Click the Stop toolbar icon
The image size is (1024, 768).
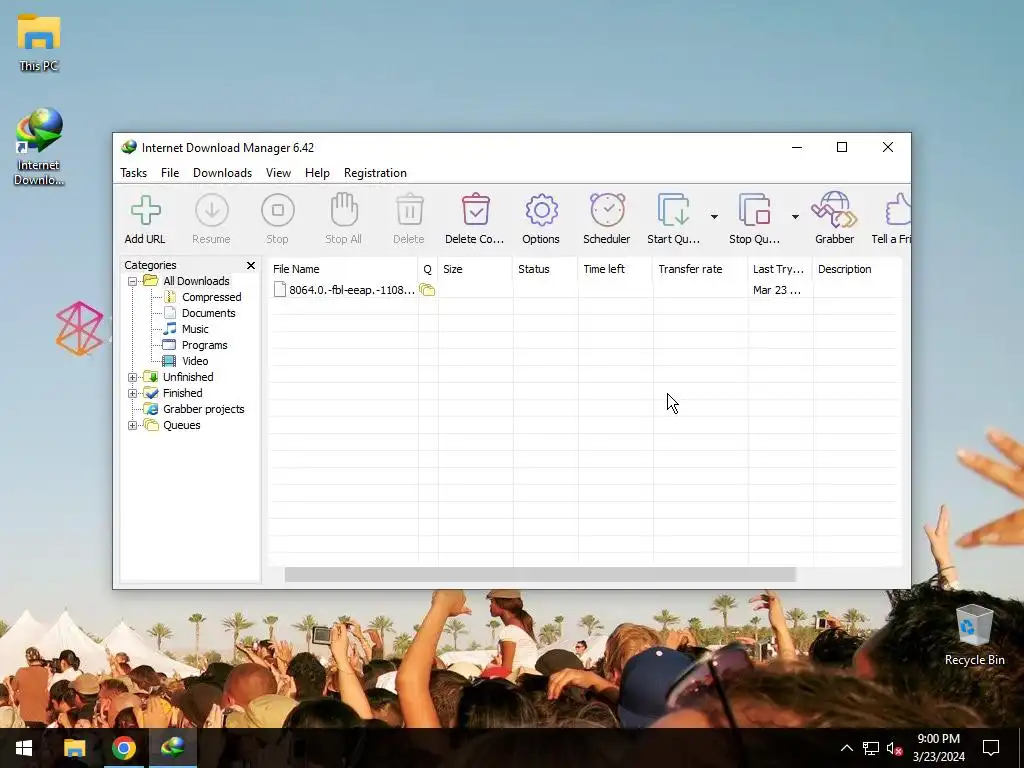(278, 210)
